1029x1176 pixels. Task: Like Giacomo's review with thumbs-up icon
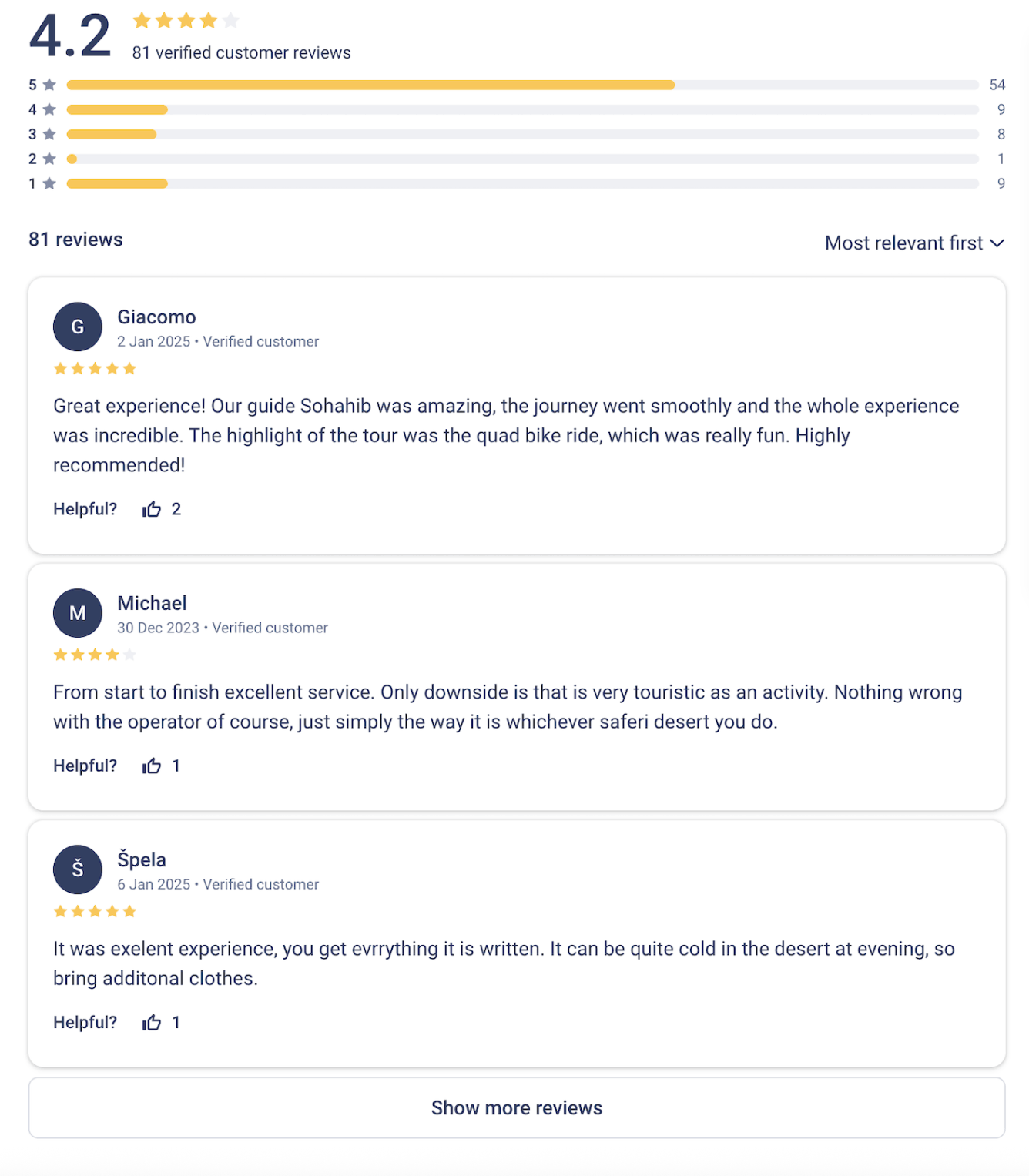pos(152,509)
